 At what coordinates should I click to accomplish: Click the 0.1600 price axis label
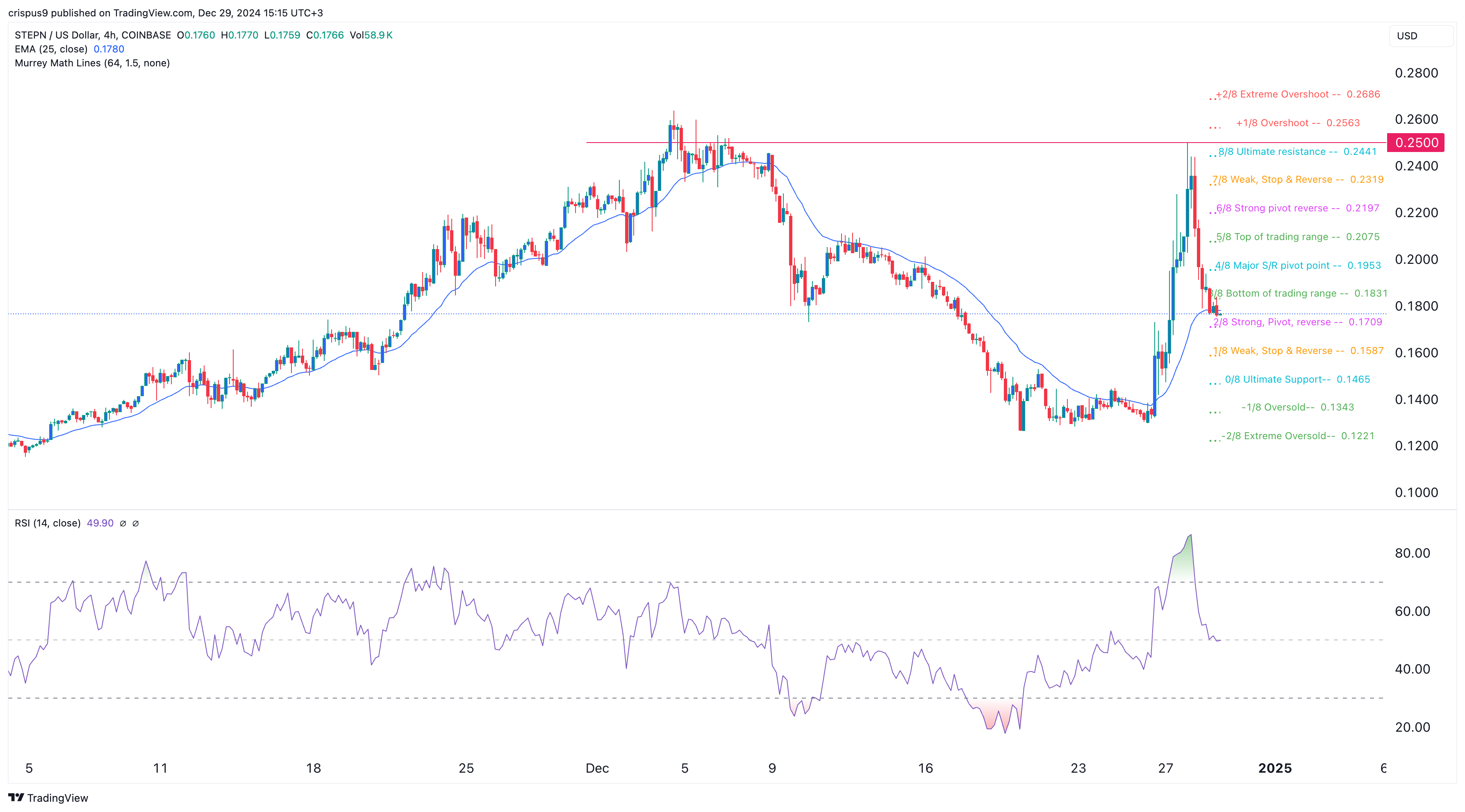1416,352
